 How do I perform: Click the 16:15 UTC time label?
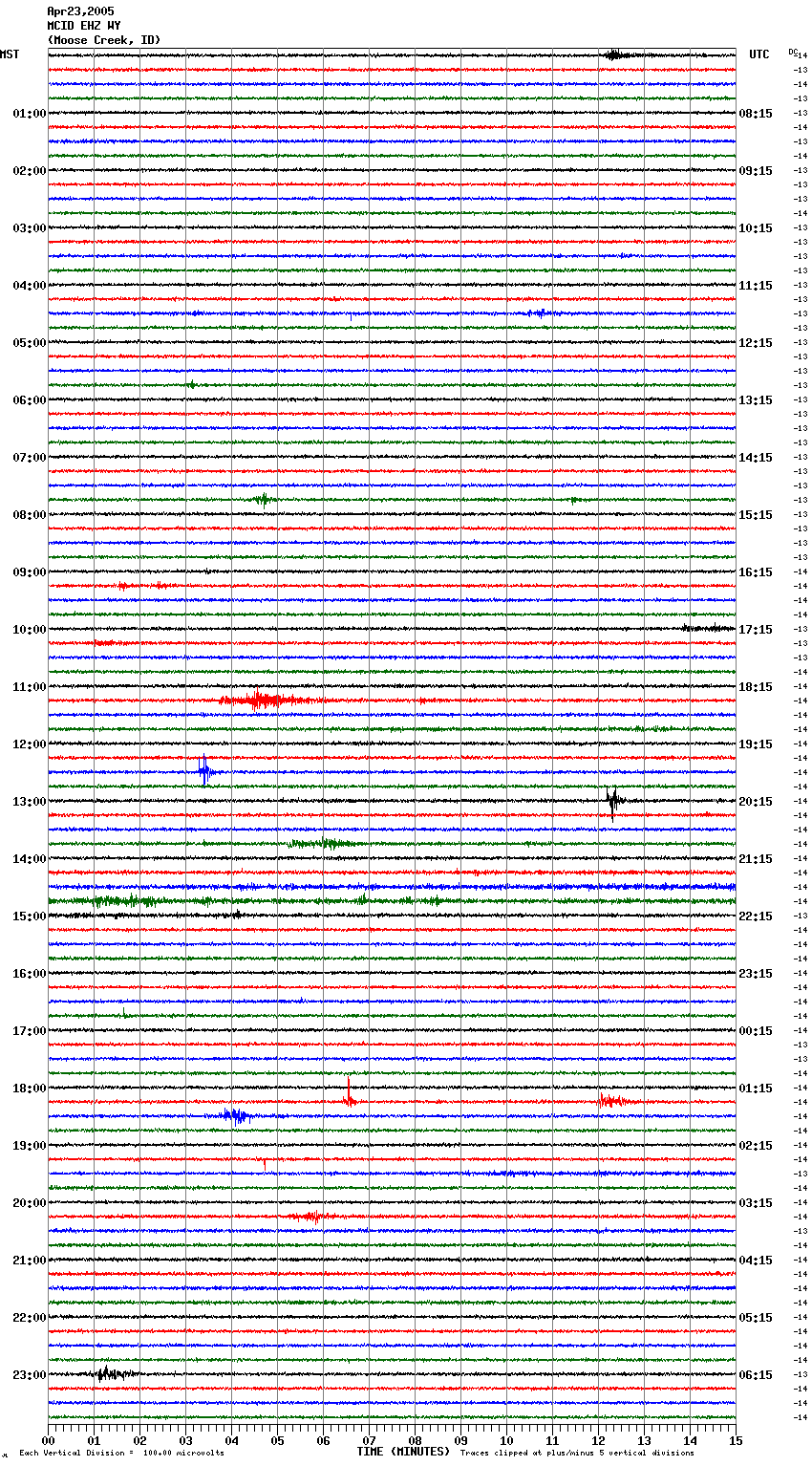[756, 572]
